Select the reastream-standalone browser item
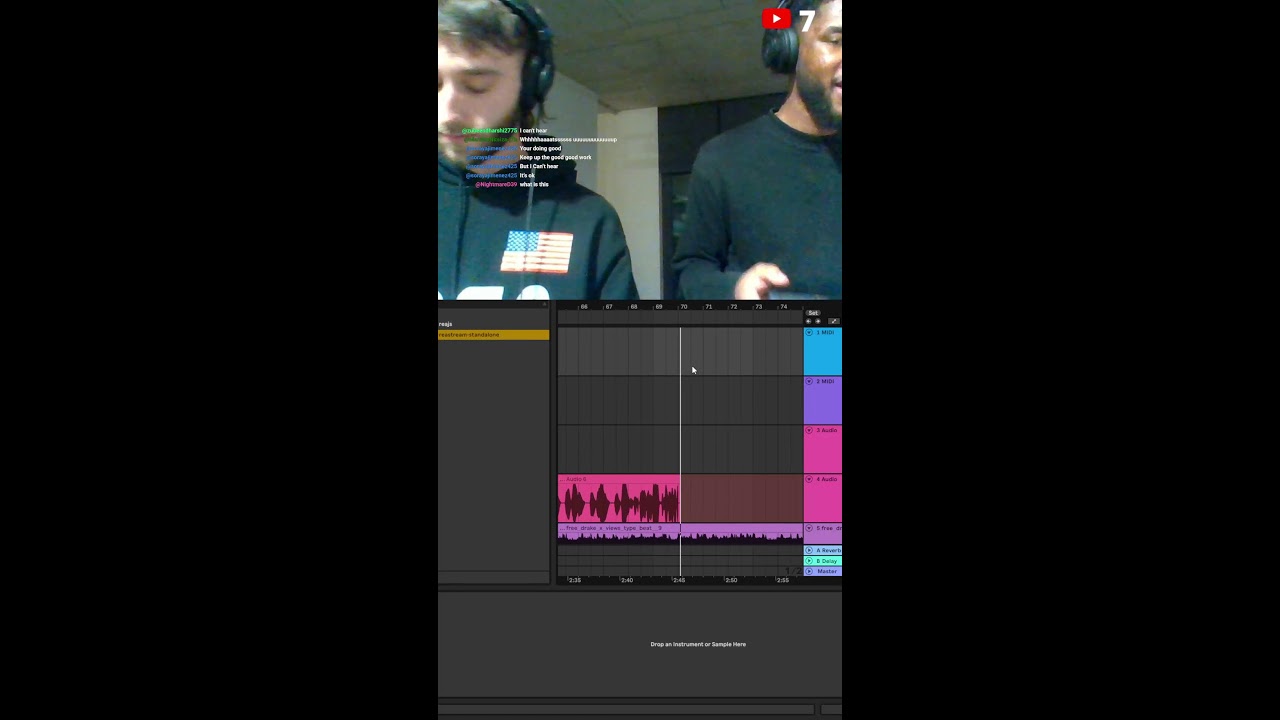This screenshot has width=1280, height=720. pos(493,334)
